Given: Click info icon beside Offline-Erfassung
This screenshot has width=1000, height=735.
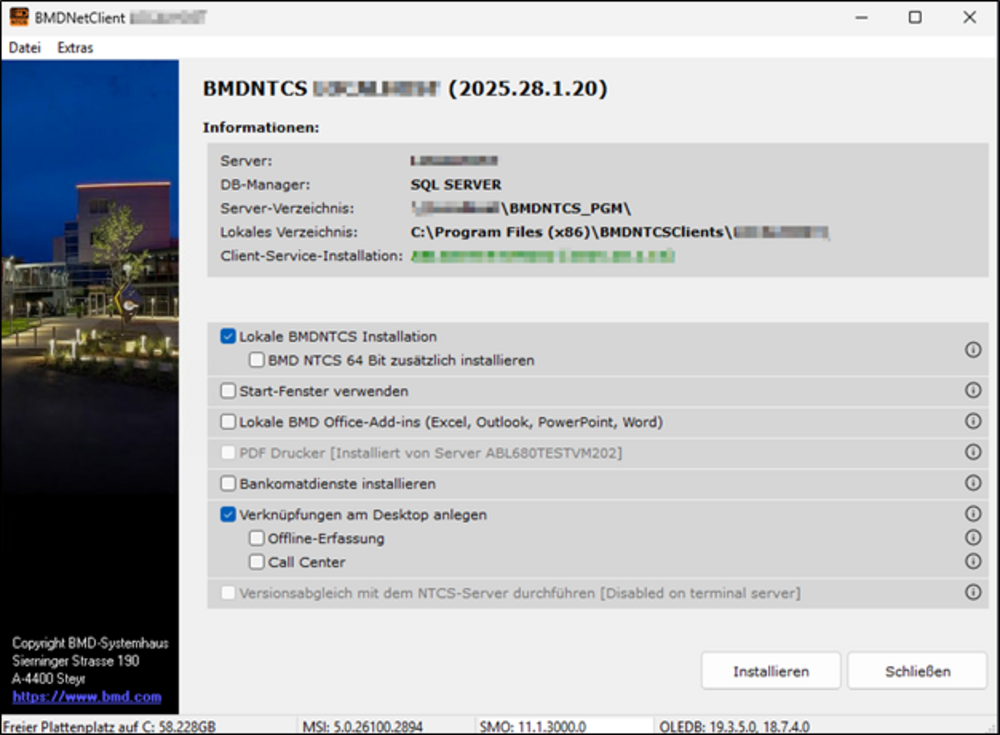Looking at the screenshot, I should coord(972,538).
